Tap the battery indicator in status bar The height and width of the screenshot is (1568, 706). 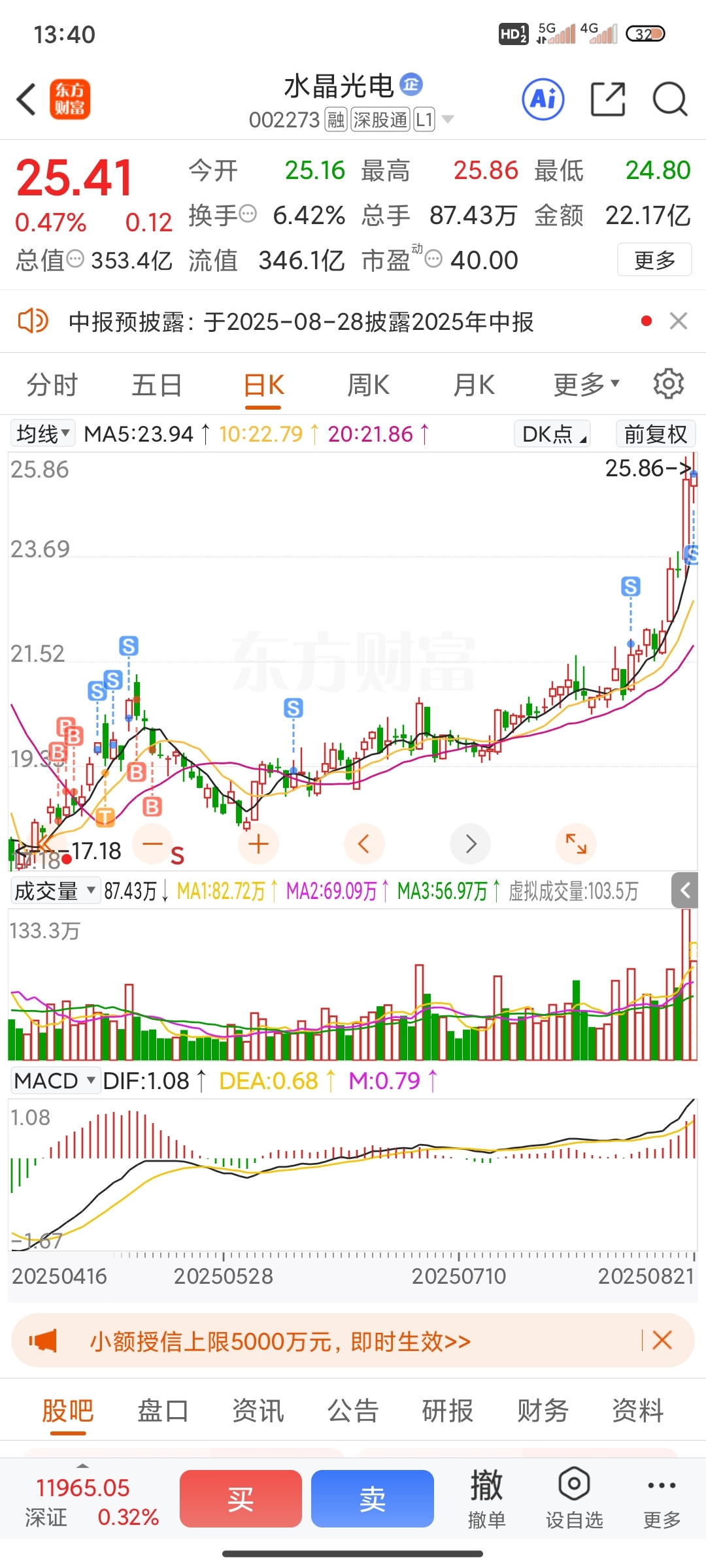click(645, 34)
